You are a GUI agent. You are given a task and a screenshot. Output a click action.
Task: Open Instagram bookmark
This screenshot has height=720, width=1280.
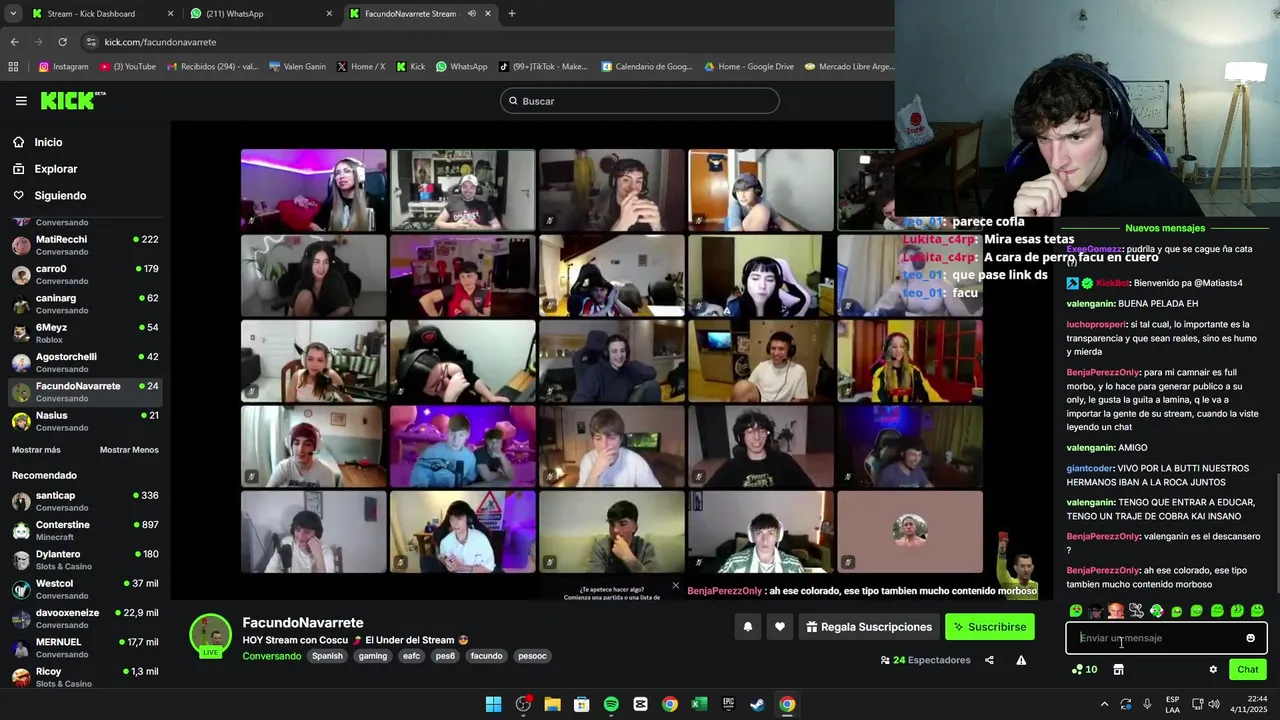pyautogui.click(x=64, y=67)
